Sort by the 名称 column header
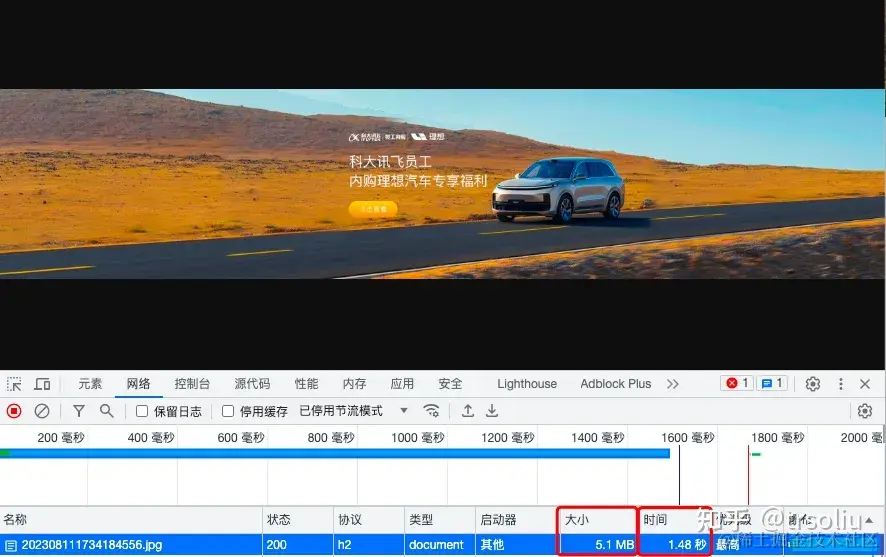The image size is (886, 557). (131, 520)
